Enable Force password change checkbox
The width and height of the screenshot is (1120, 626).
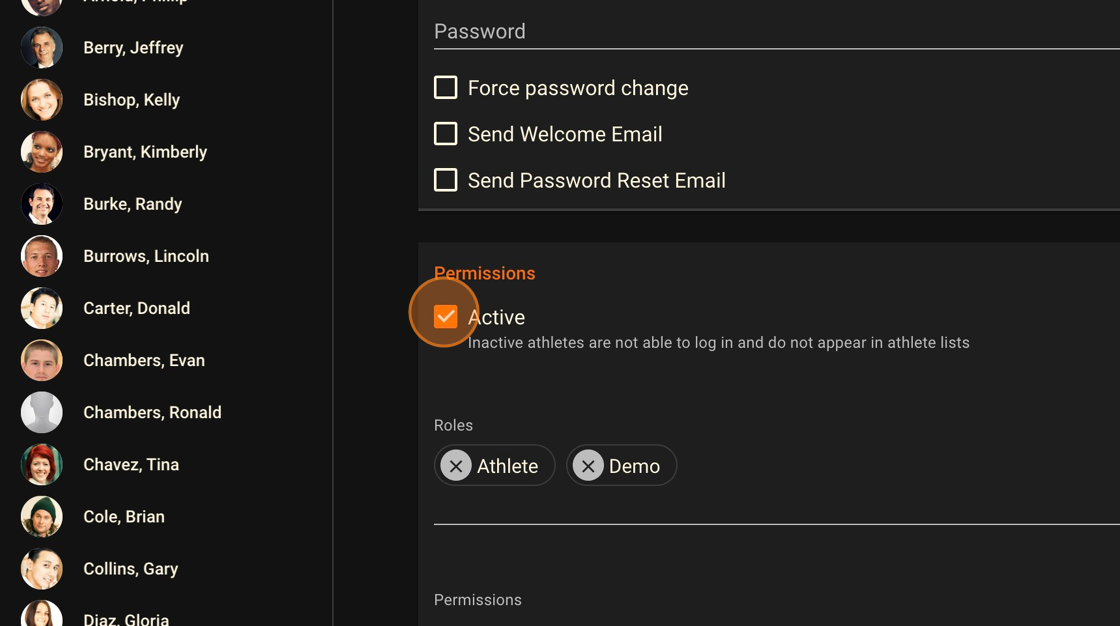point(446,88)
